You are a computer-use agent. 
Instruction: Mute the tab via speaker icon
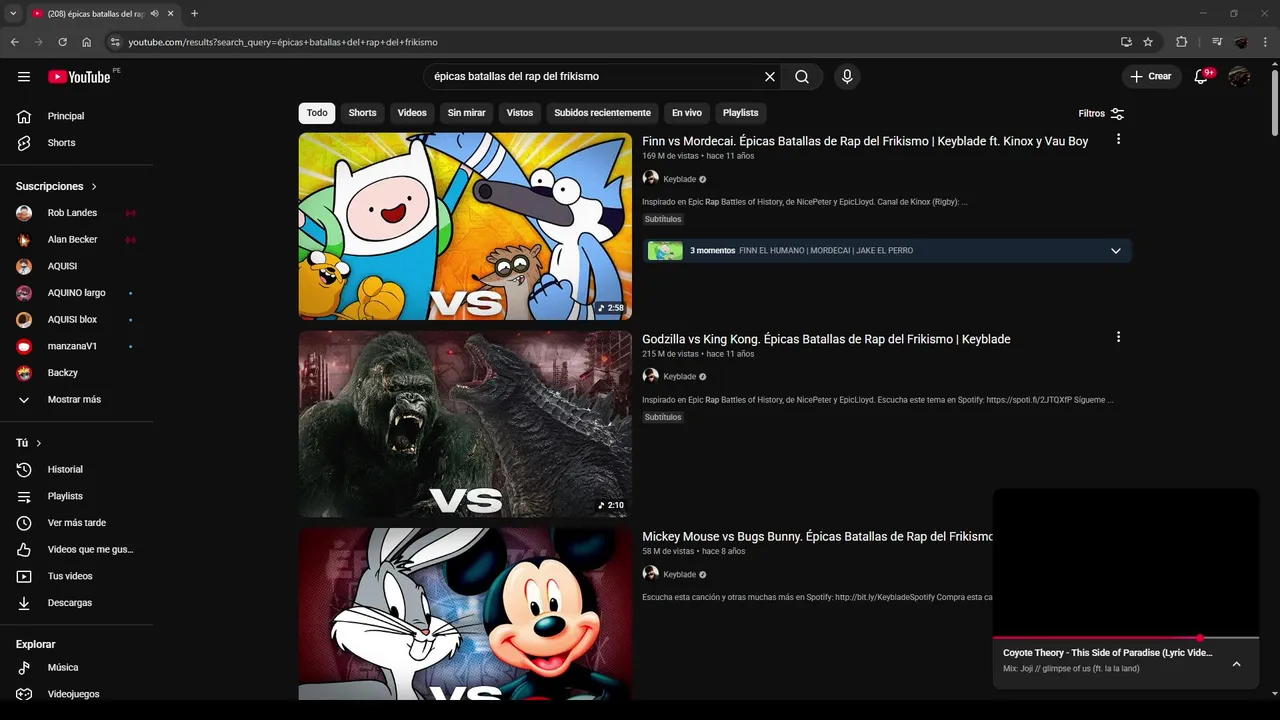[155, 14]
